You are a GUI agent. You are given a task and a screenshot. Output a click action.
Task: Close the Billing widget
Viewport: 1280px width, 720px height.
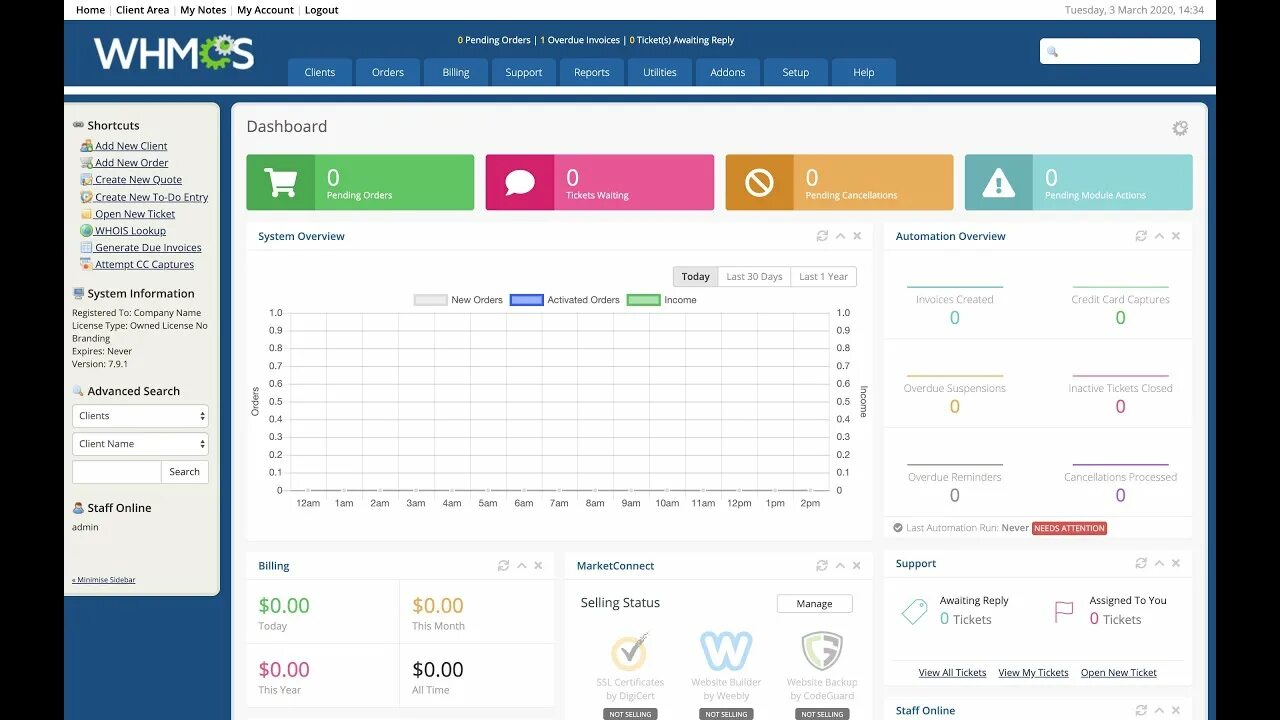click(x=538, y=565)
